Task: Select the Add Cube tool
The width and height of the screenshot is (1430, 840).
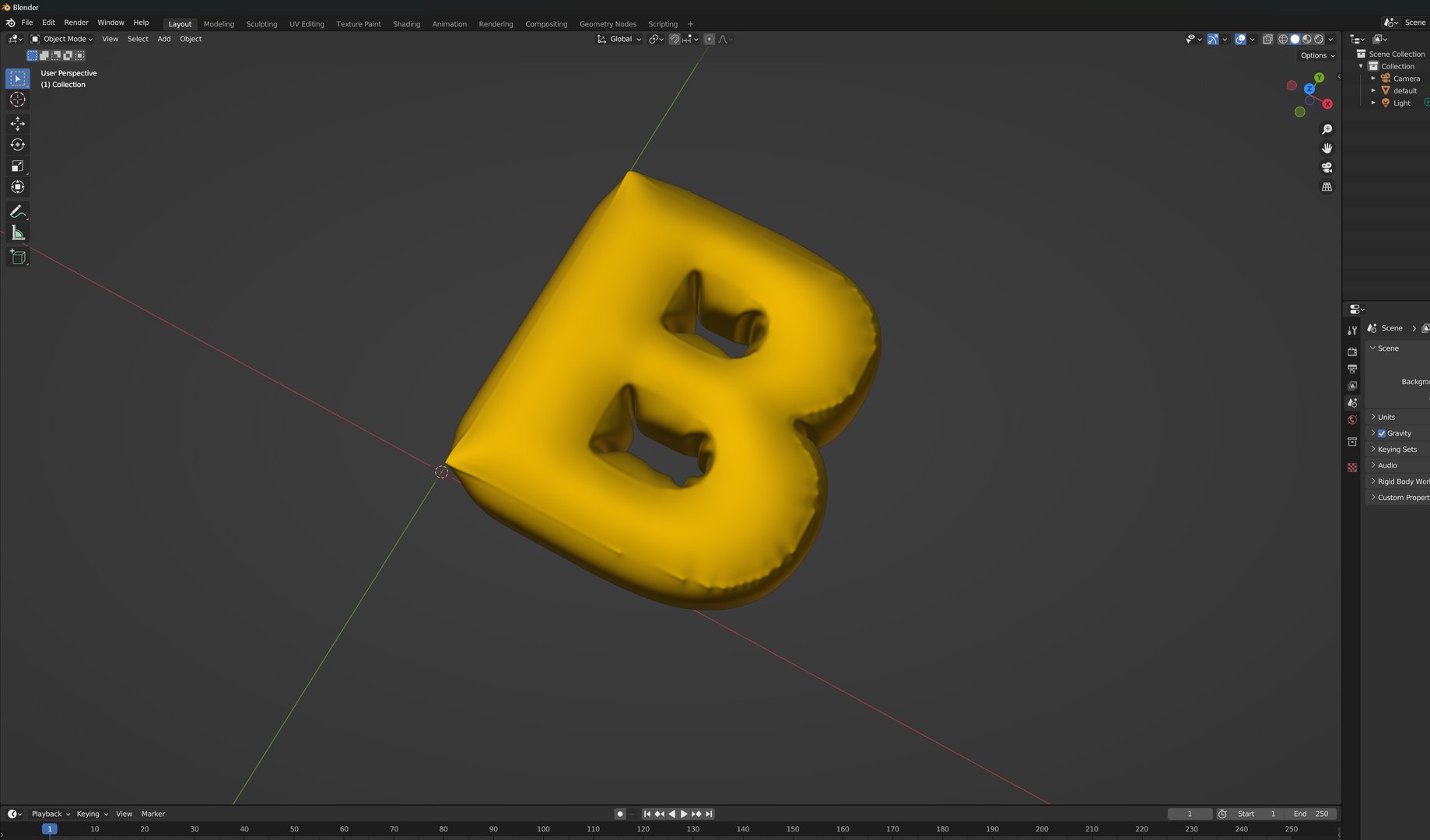Action: click(x=17, y=257)
